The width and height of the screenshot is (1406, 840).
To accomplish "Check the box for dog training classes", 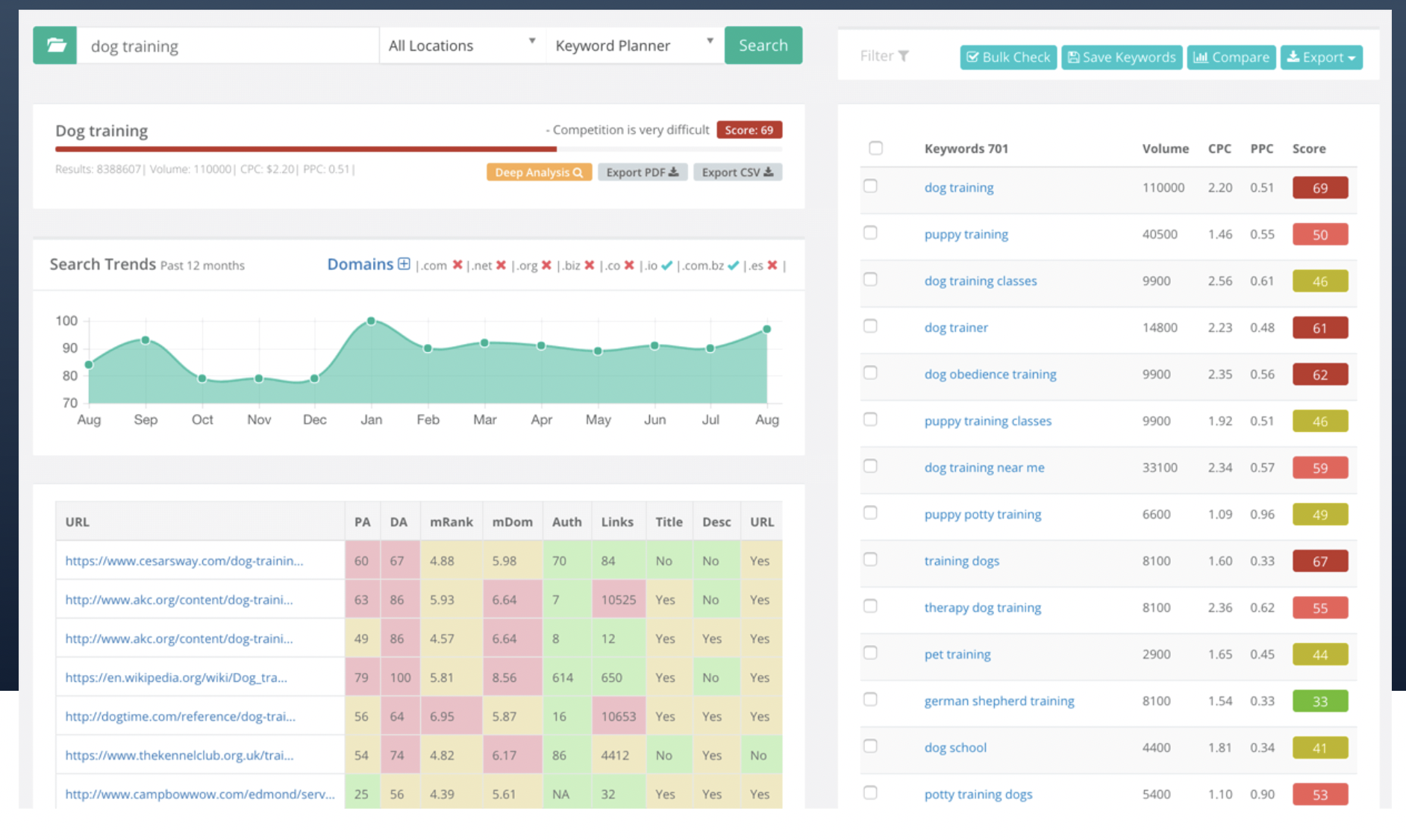I will pyautogui.click(x=870, y=279).
